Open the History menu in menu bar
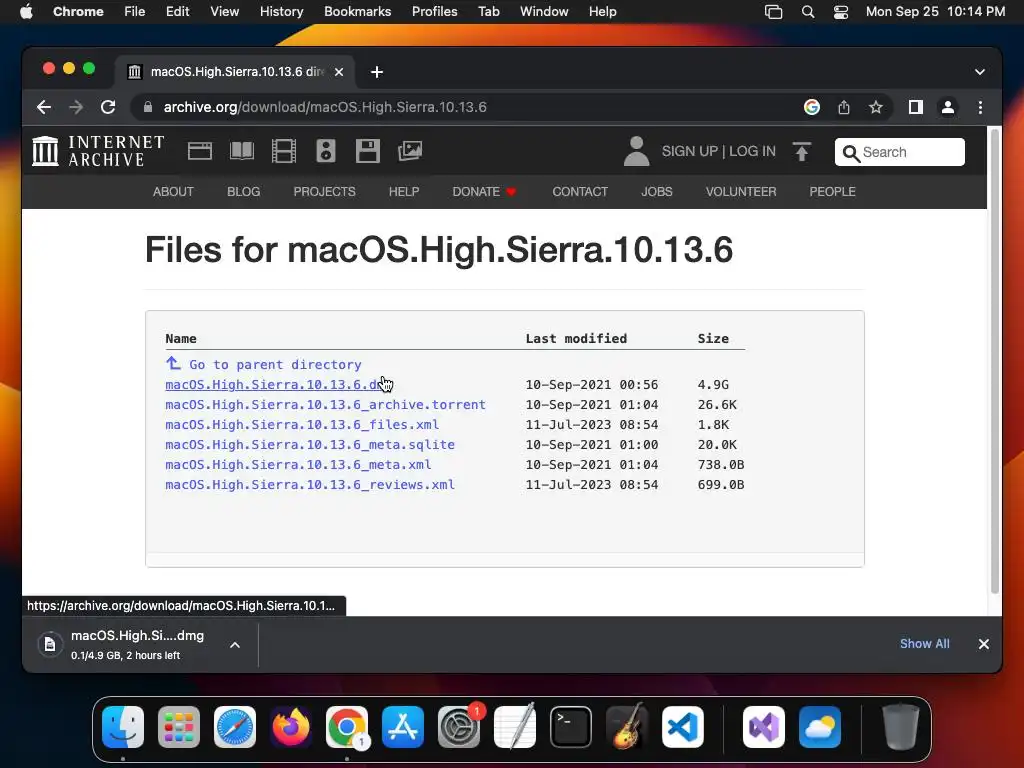The width and height of the screenshot is (1024, 768). click(x=281, y=12)
